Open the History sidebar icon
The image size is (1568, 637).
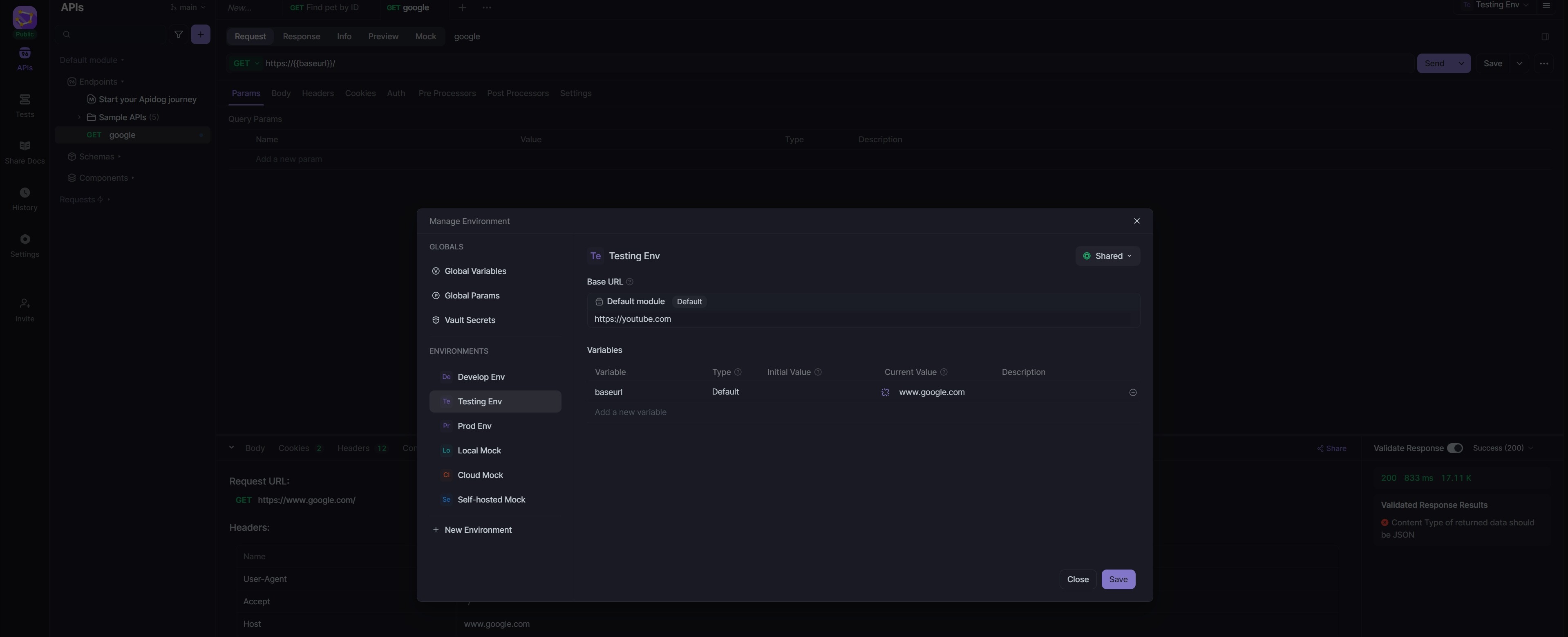point(25,193)
